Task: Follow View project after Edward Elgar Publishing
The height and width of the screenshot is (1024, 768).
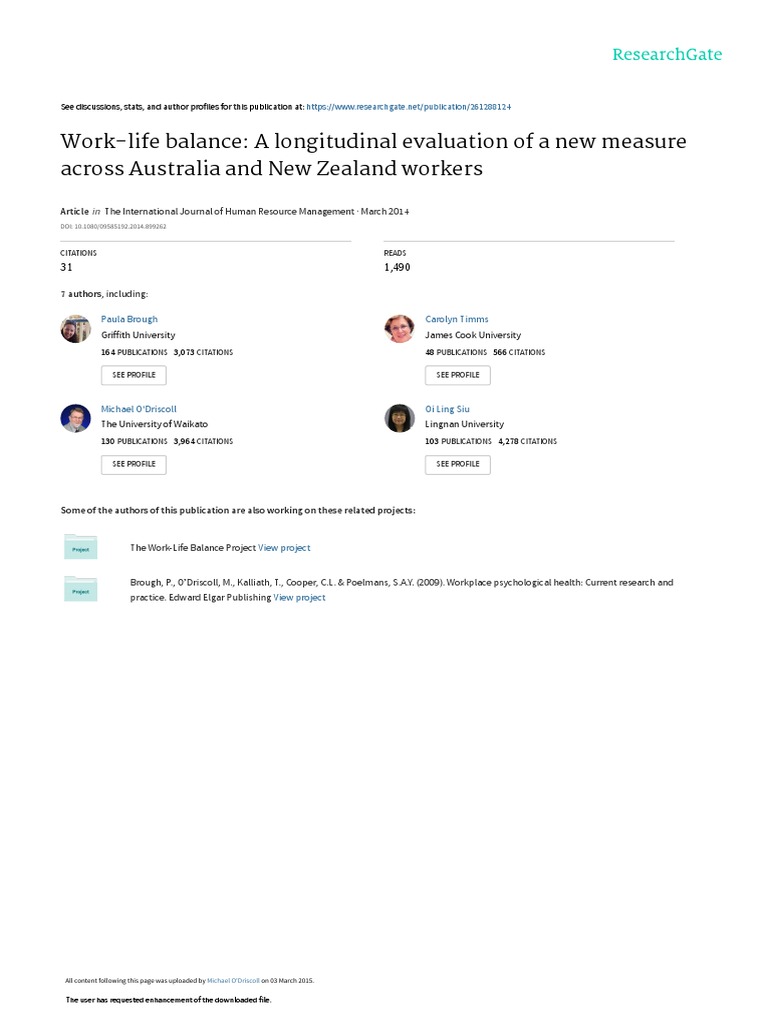Action: pos(300,597)
